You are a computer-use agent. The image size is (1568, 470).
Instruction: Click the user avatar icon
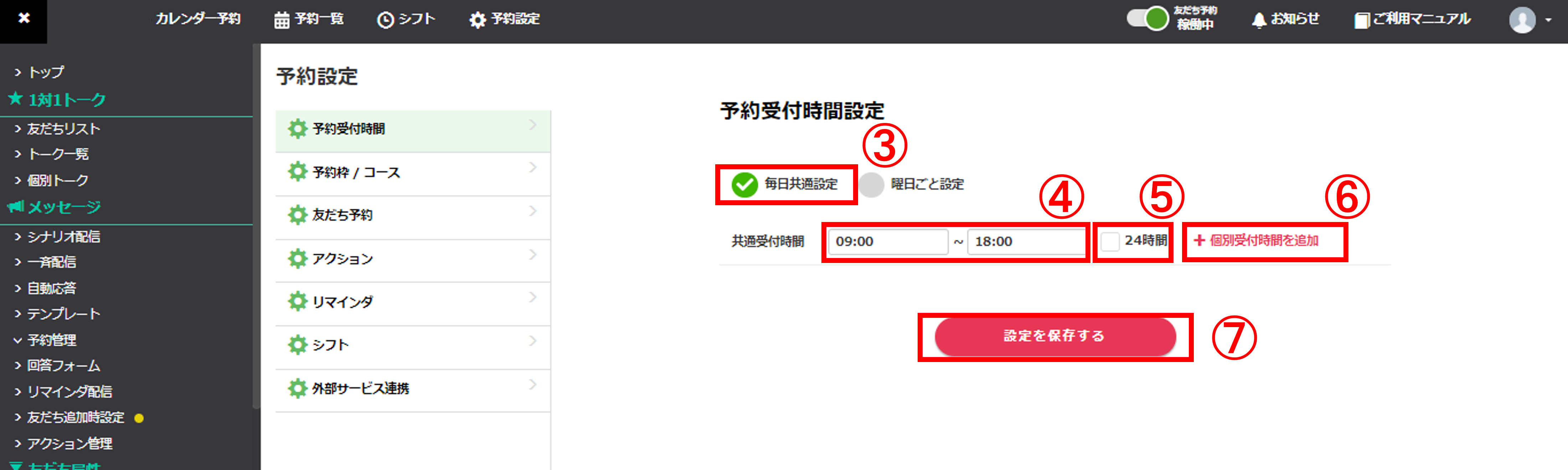point(1522,20)
